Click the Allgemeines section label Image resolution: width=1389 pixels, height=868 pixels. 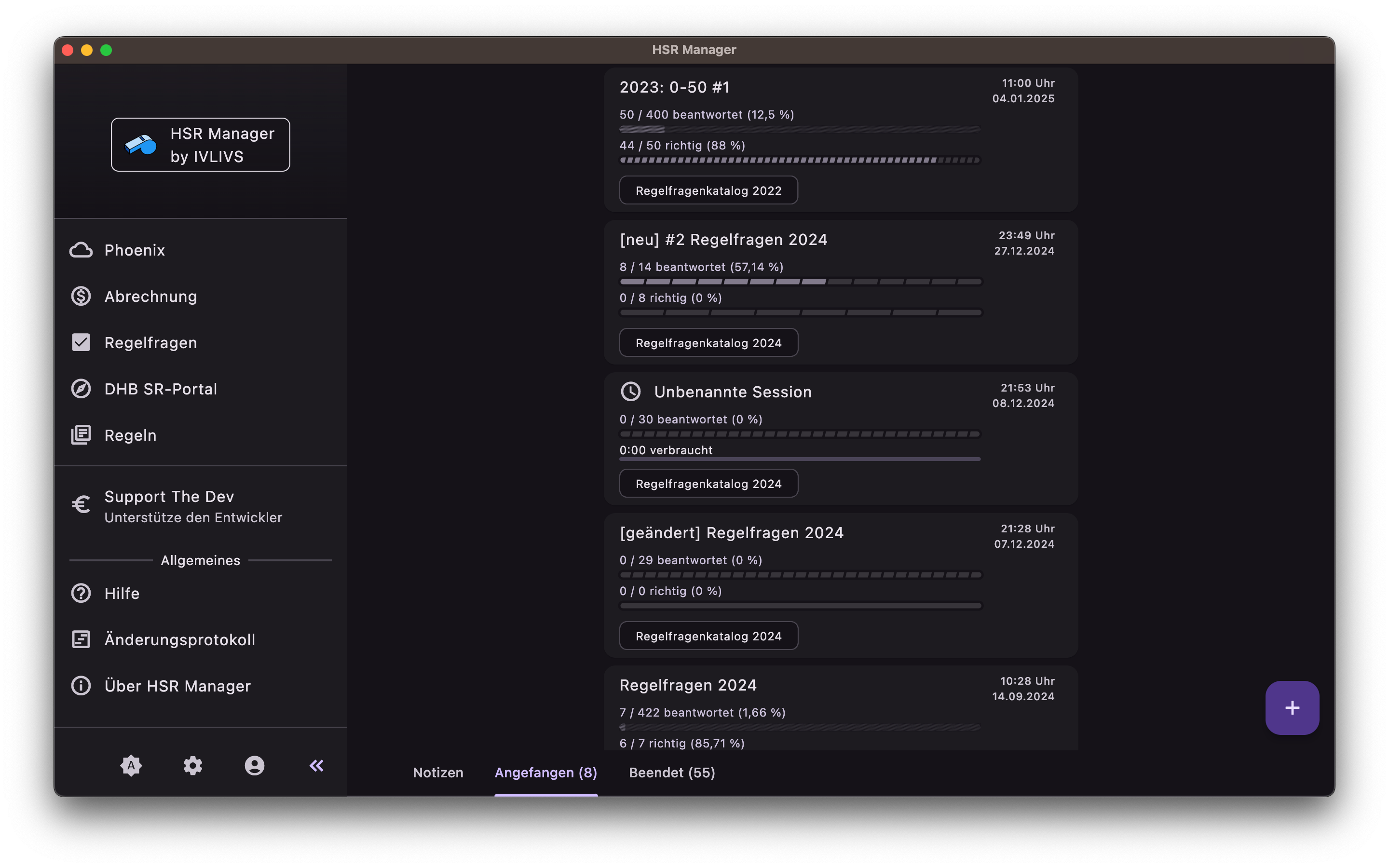tap(200, 560)
